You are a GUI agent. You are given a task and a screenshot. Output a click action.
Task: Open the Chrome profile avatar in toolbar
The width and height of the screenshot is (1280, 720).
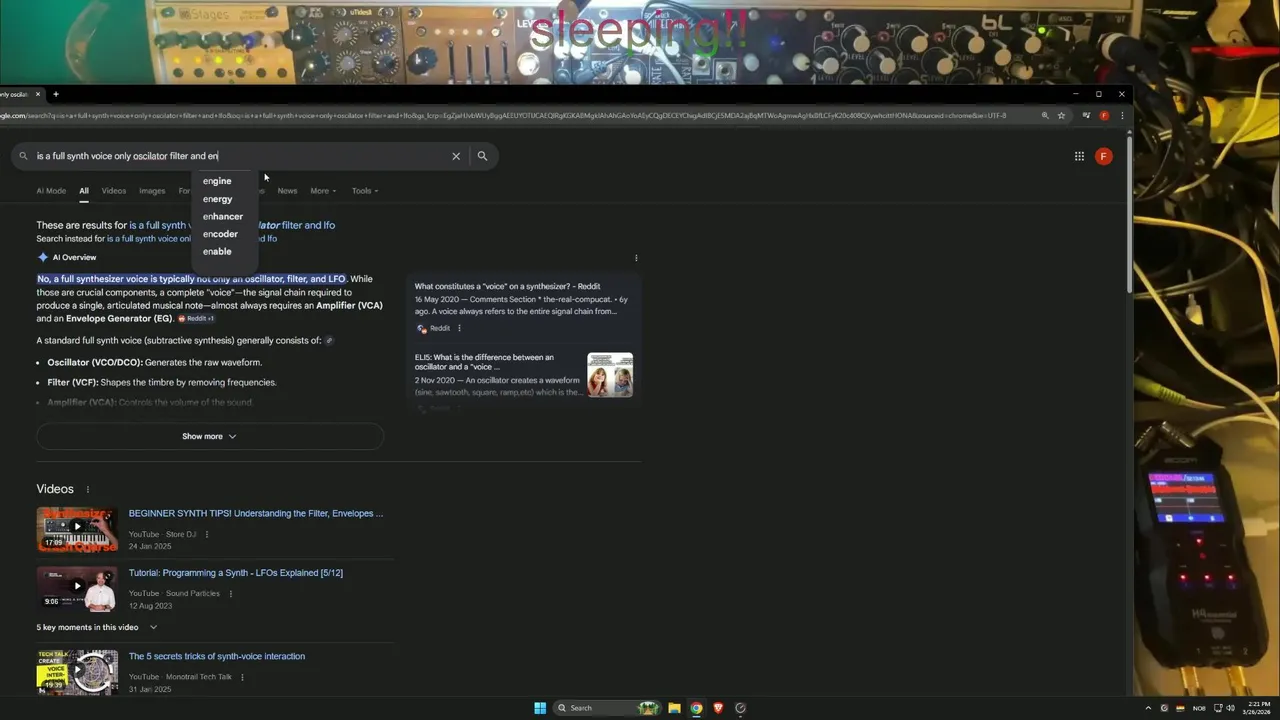click(1104, 116)
